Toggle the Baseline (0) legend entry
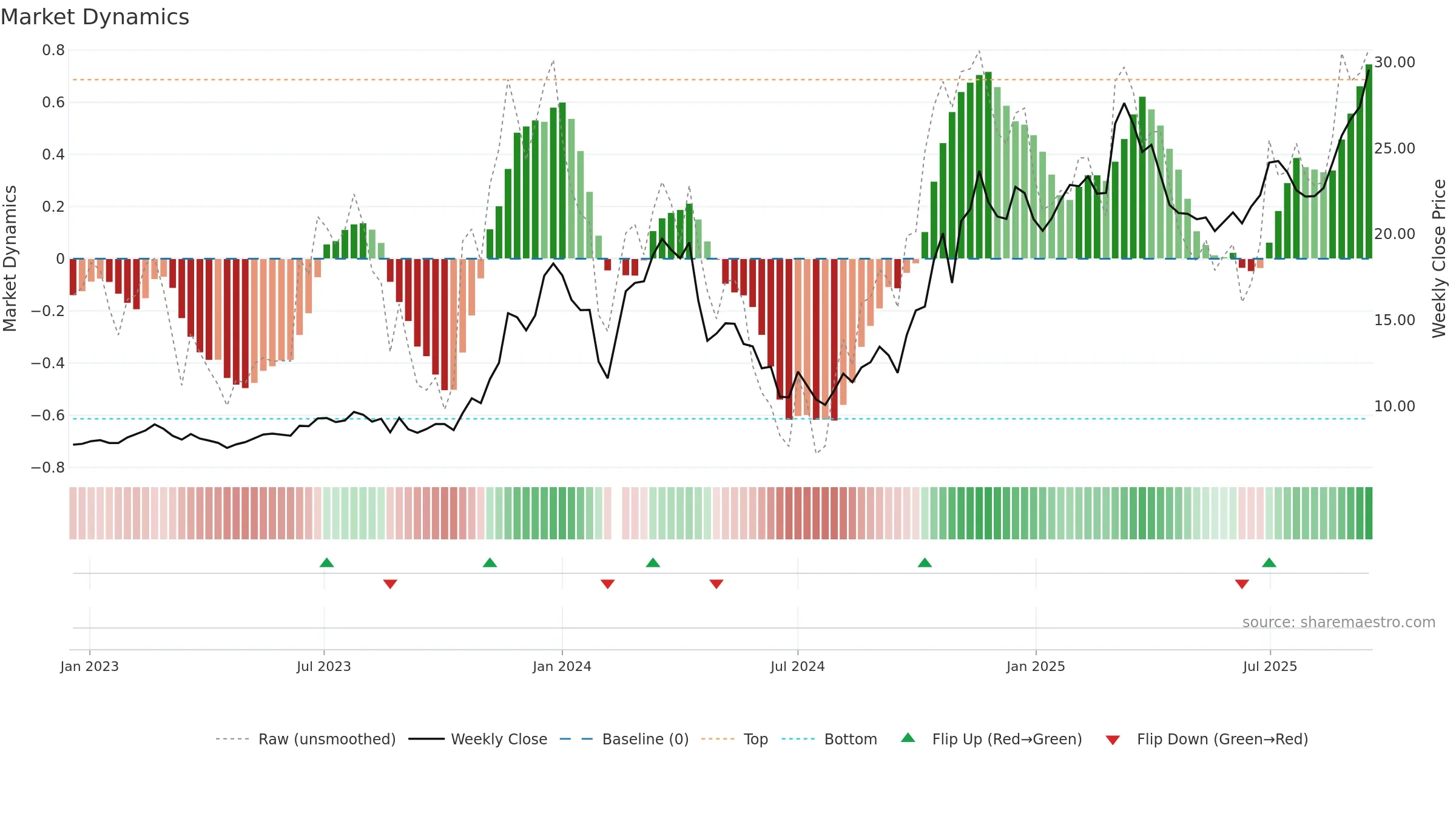1456x819 pixels. click(x=624, y=739)
